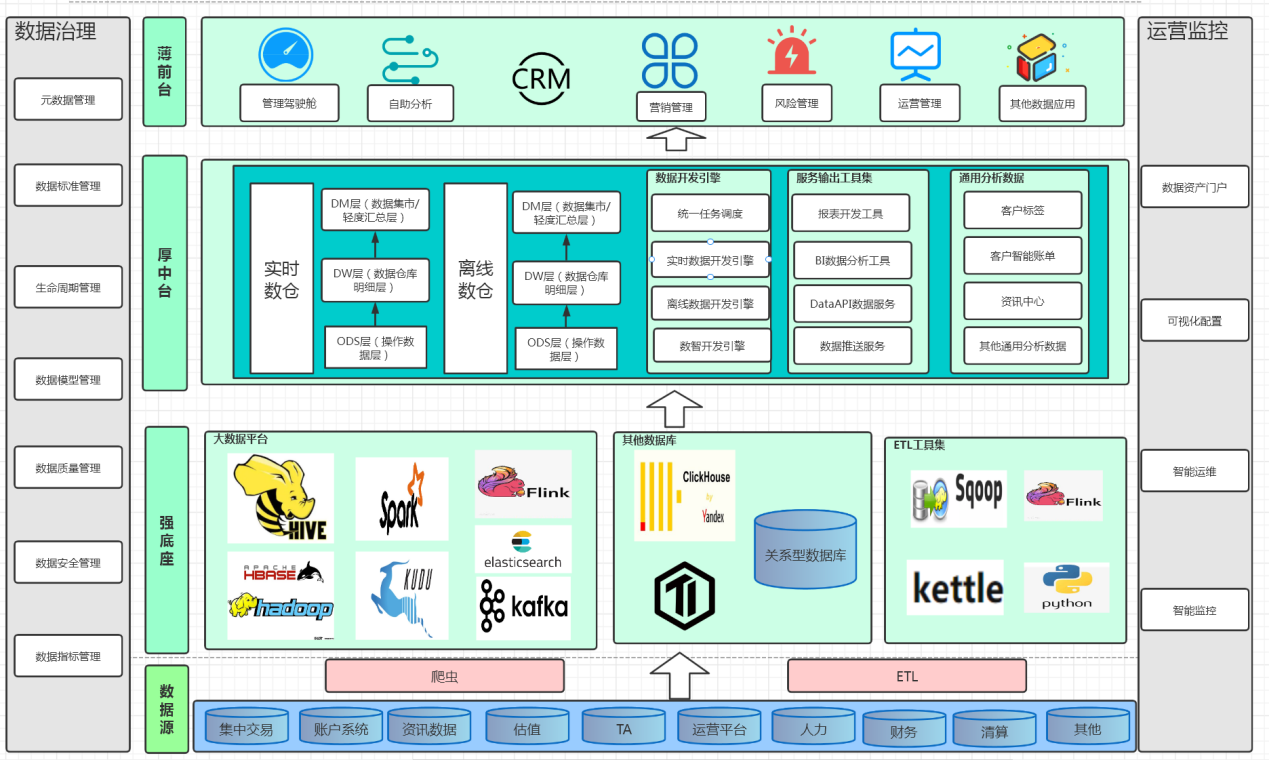Click the Kudu antelope logo
1269x760 pixels.
point(401,596)
